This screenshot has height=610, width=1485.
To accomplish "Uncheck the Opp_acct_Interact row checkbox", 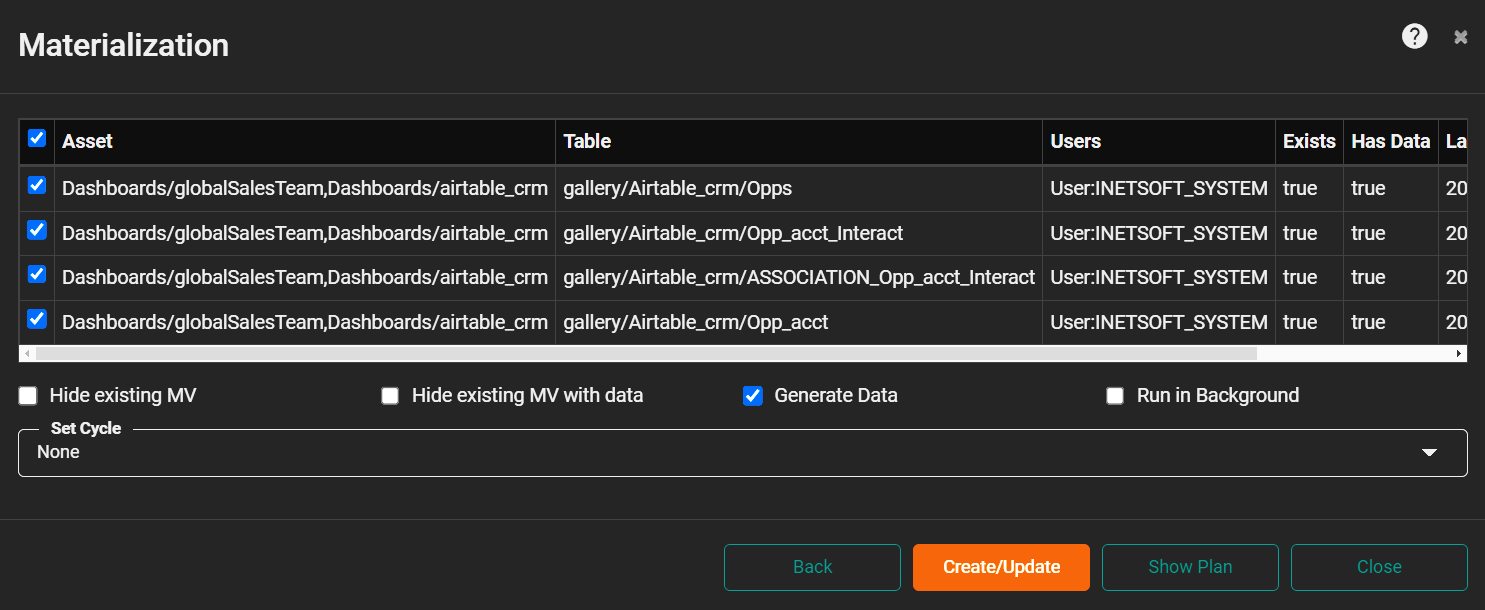I will [x=37, y=231].
